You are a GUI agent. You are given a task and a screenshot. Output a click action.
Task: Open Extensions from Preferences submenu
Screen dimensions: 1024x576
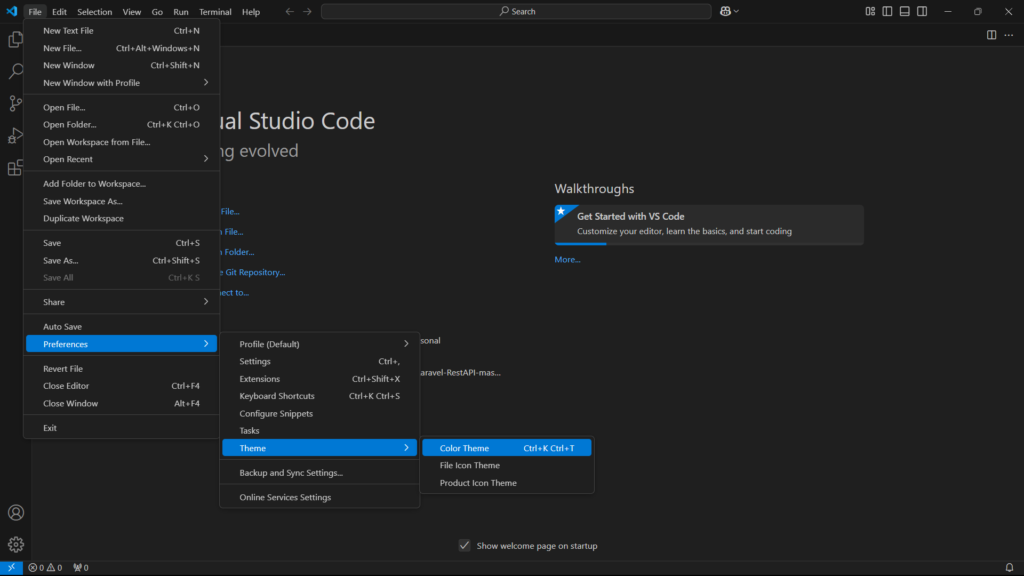[319, 379]
